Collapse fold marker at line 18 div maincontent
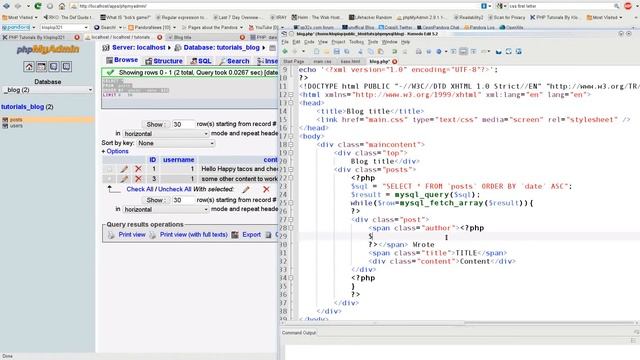This screenshot has height=360, width=640. click(x=291, y=144)
